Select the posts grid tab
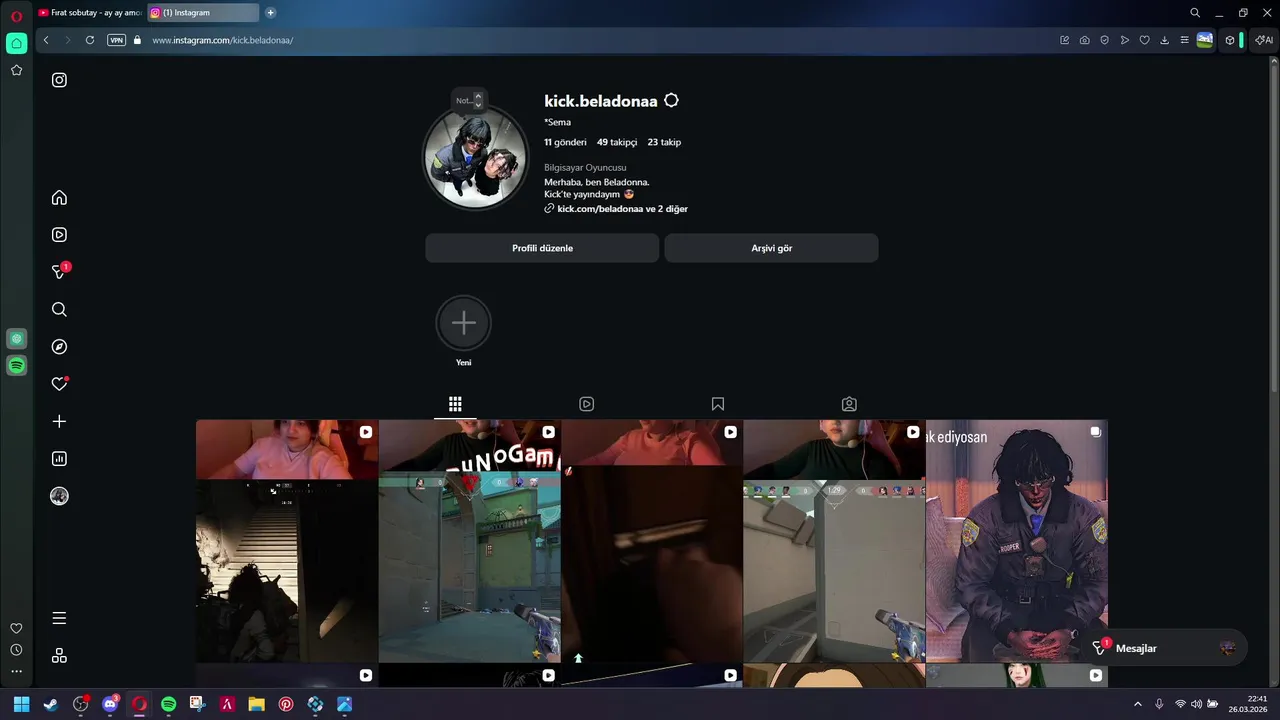This screenshot has width=1280, height=720. 455,404
